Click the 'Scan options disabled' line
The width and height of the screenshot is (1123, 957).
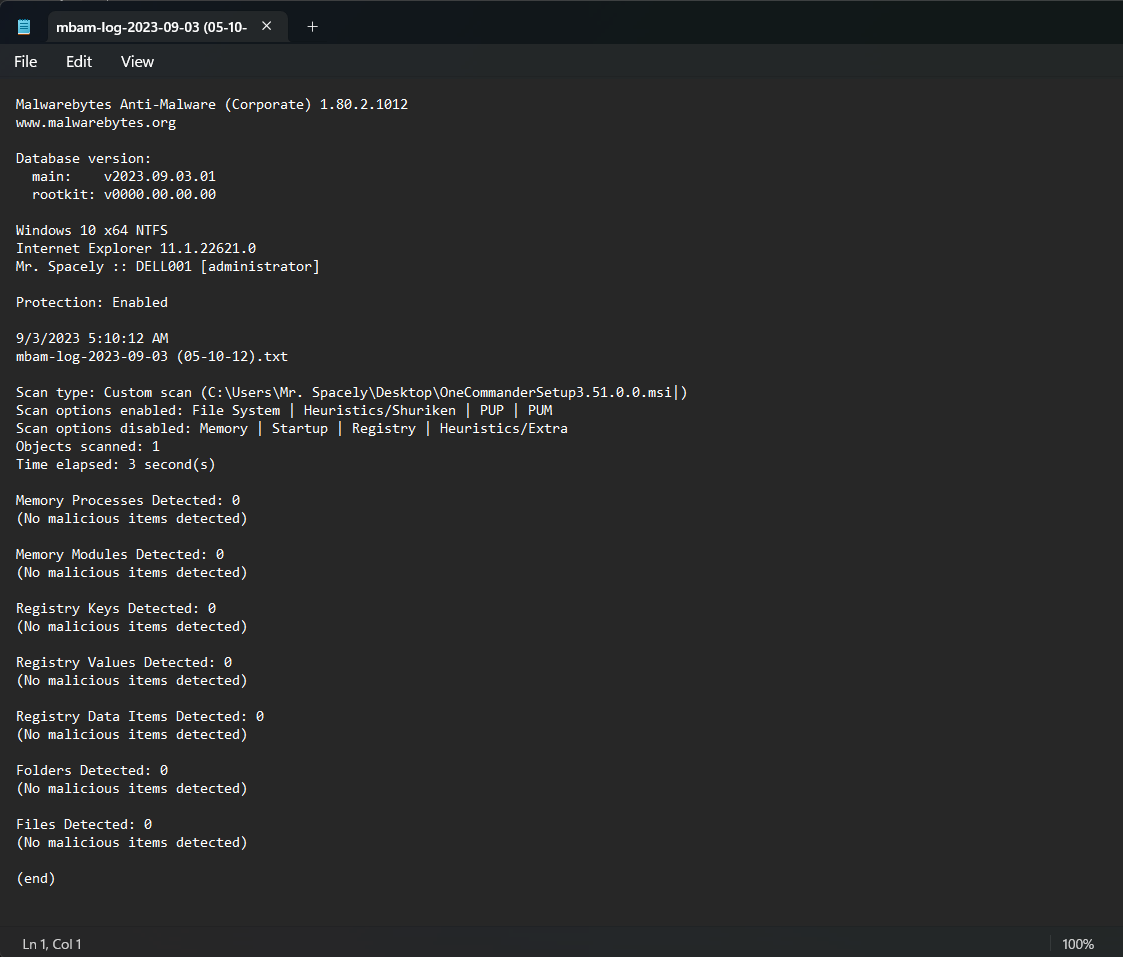point(291,428)
